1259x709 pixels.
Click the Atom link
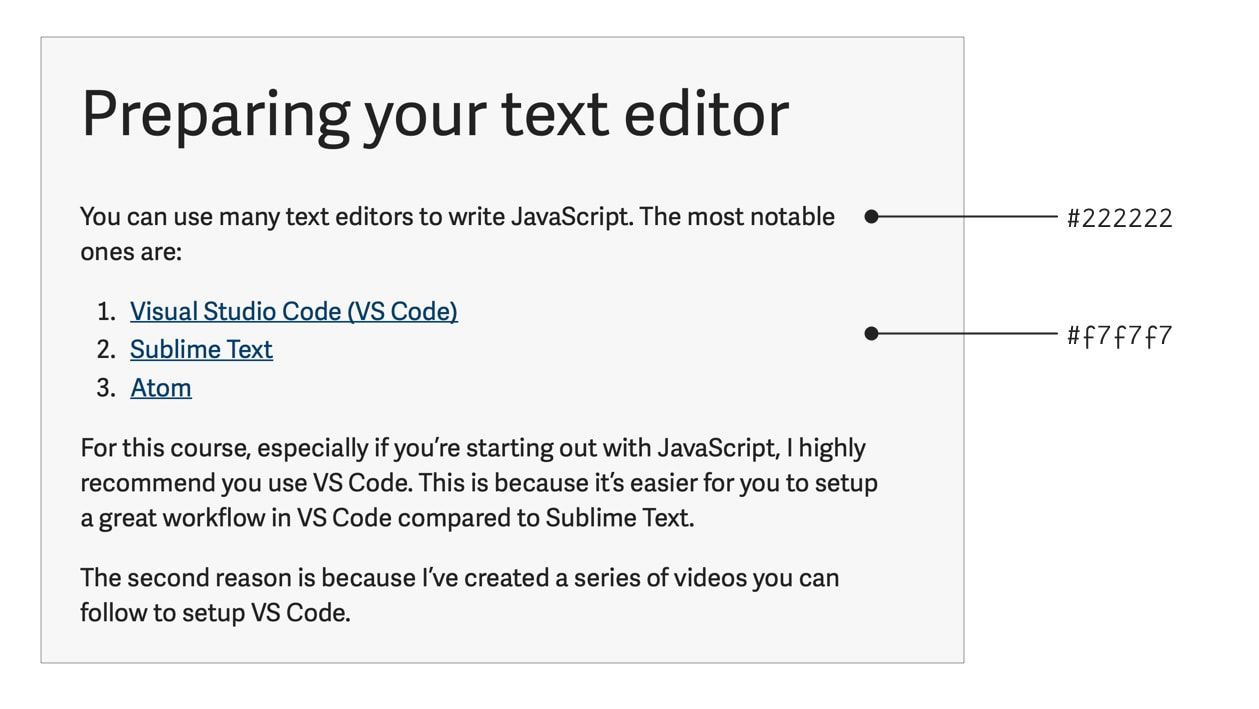tap(160, 388)
